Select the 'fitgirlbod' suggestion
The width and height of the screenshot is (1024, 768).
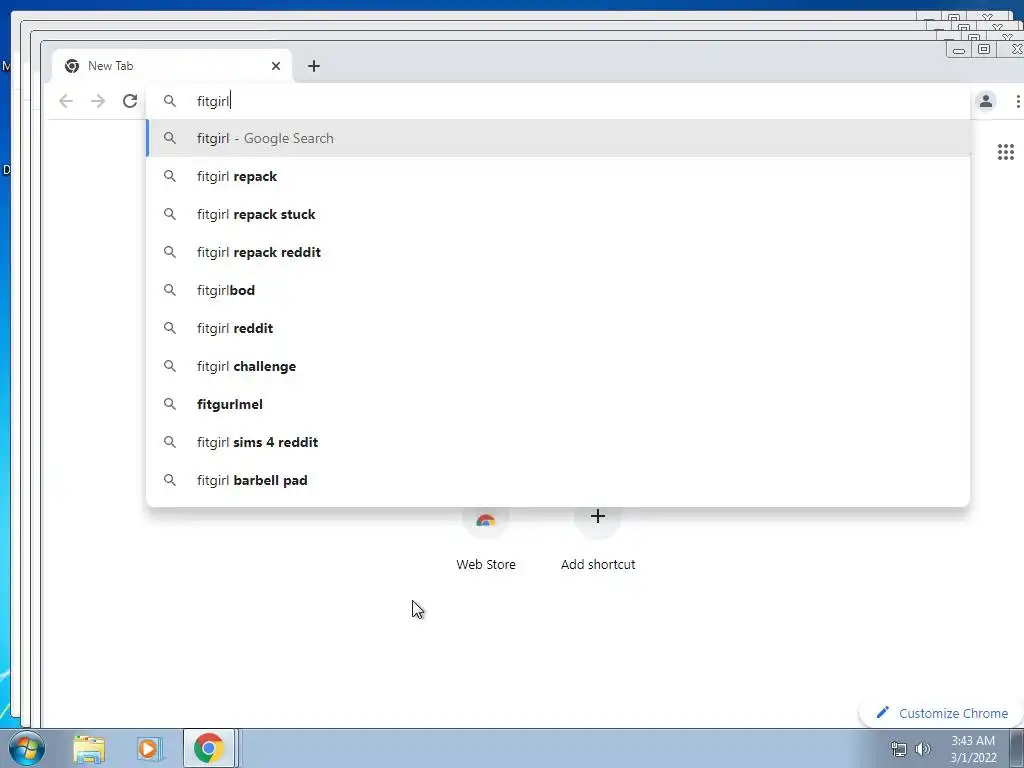558,290
